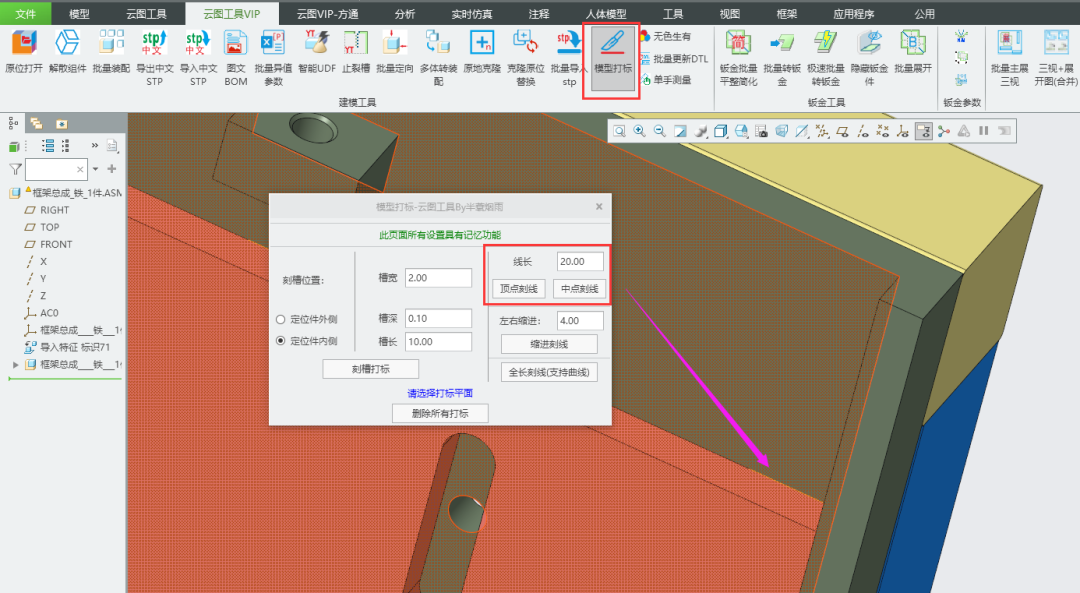Click the model tree filter funnel icon
Viewport: 1080px width, 593px height.
(x=14, y=169)
